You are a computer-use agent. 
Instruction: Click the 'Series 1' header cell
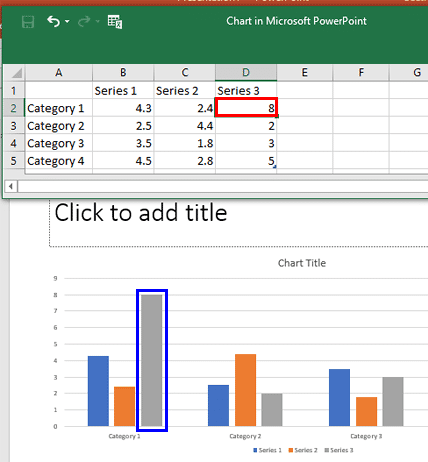click(123, 90)
